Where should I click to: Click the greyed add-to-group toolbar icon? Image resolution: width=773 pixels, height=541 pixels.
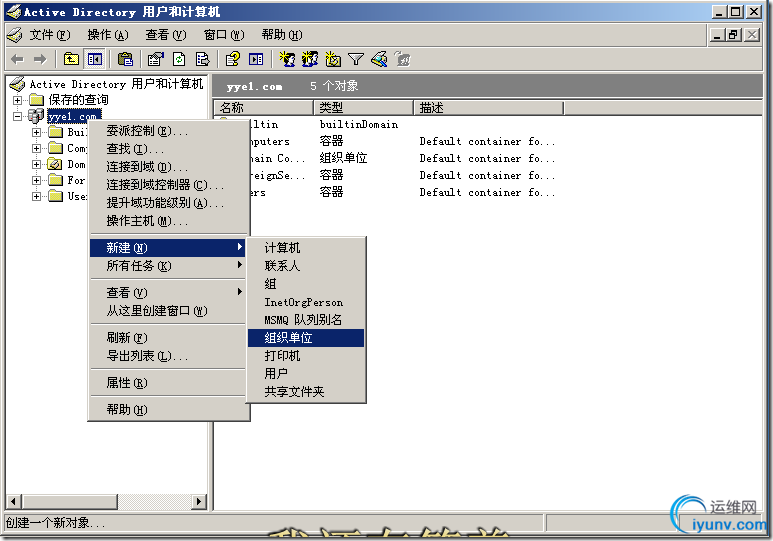(403, 60)
